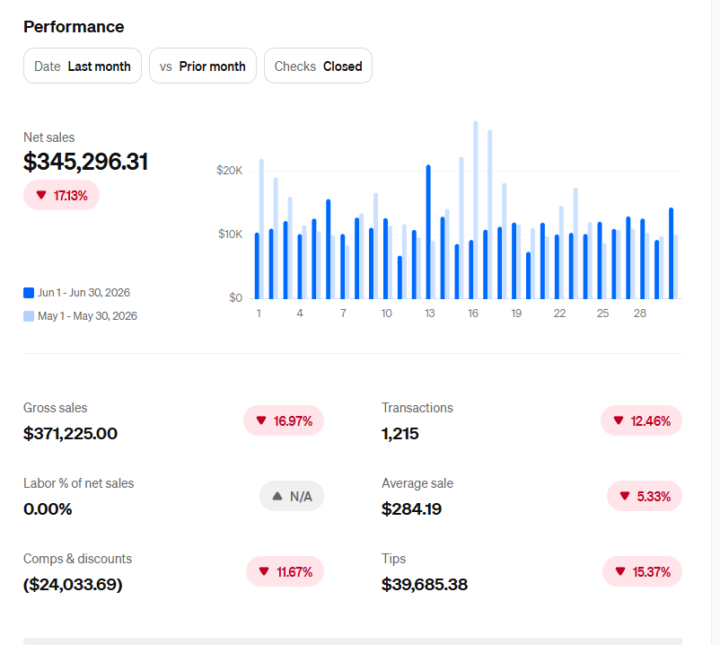
Task: Click the Comps & discounts 11.67% badge
Action: pos(285,572)
